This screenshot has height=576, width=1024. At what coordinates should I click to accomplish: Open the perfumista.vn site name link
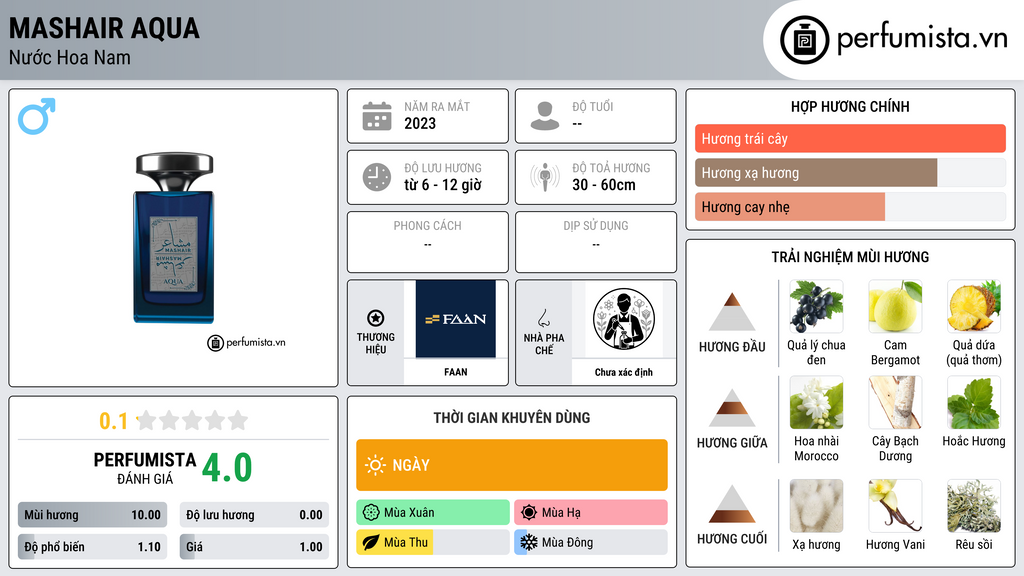[x=921, y=39]
